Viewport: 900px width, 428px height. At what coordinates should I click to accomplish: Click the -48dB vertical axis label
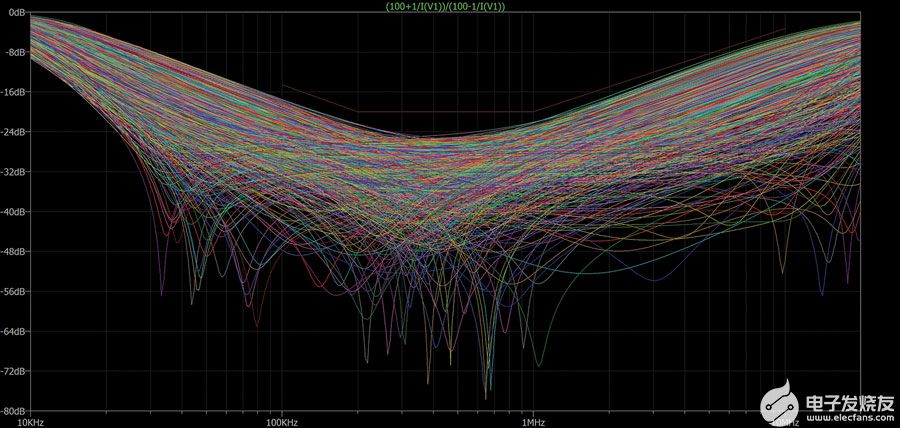click(13, 252)
